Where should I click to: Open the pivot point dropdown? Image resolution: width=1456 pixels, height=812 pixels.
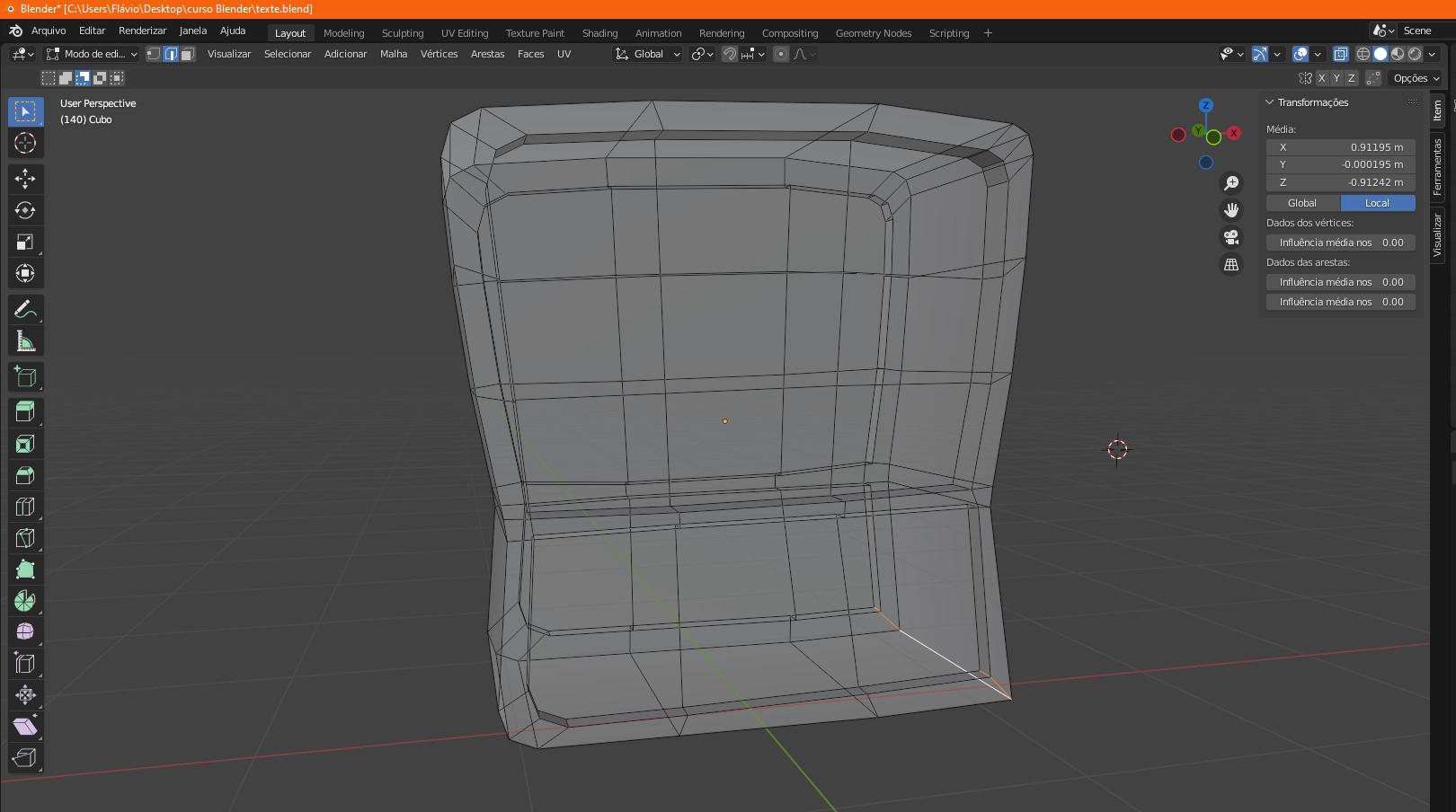702,54
